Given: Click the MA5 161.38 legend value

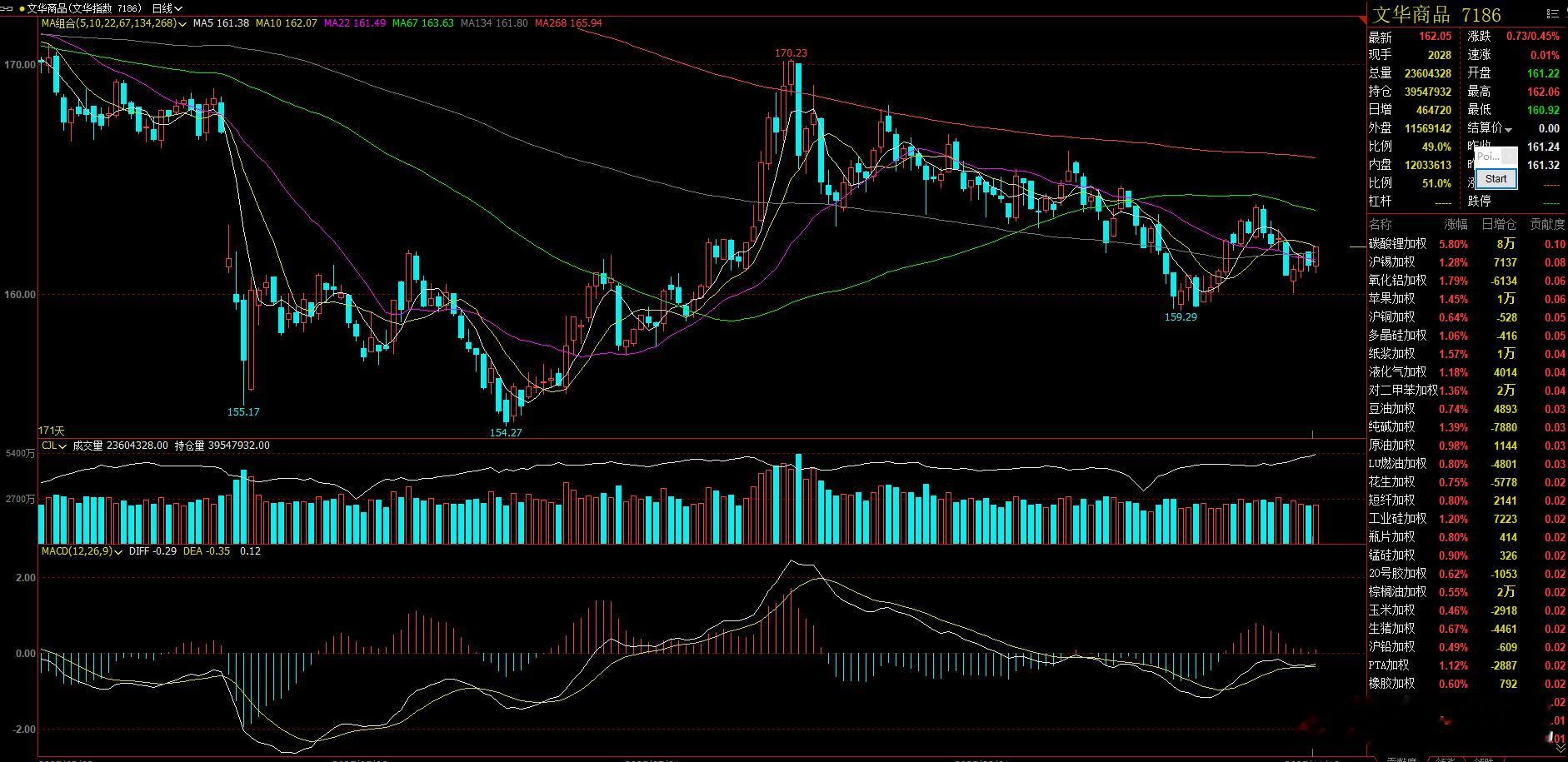Looking at the screenshot, I should pos(221,23).
